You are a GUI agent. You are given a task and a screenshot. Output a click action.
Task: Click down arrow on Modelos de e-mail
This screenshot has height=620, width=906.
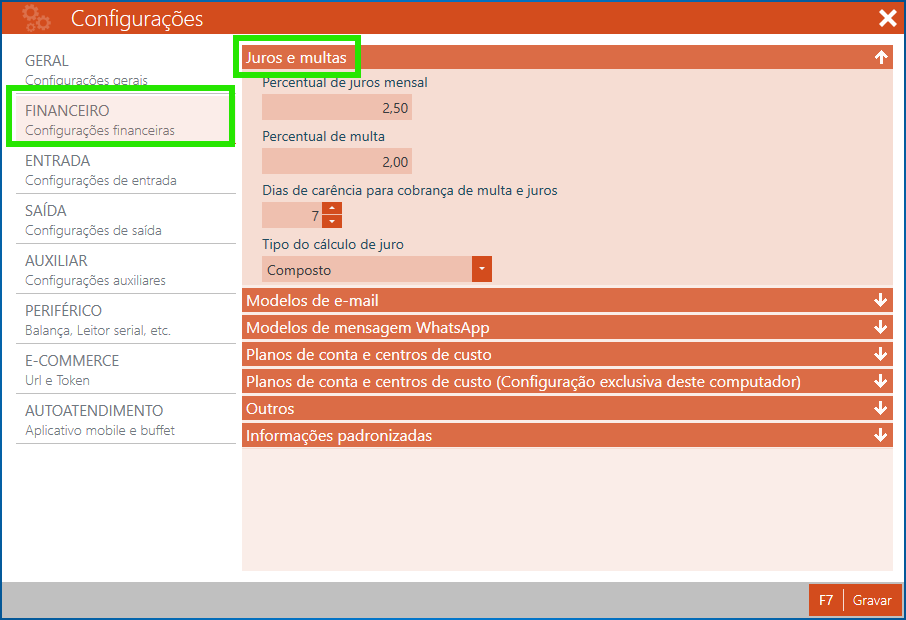pos(880,300)
